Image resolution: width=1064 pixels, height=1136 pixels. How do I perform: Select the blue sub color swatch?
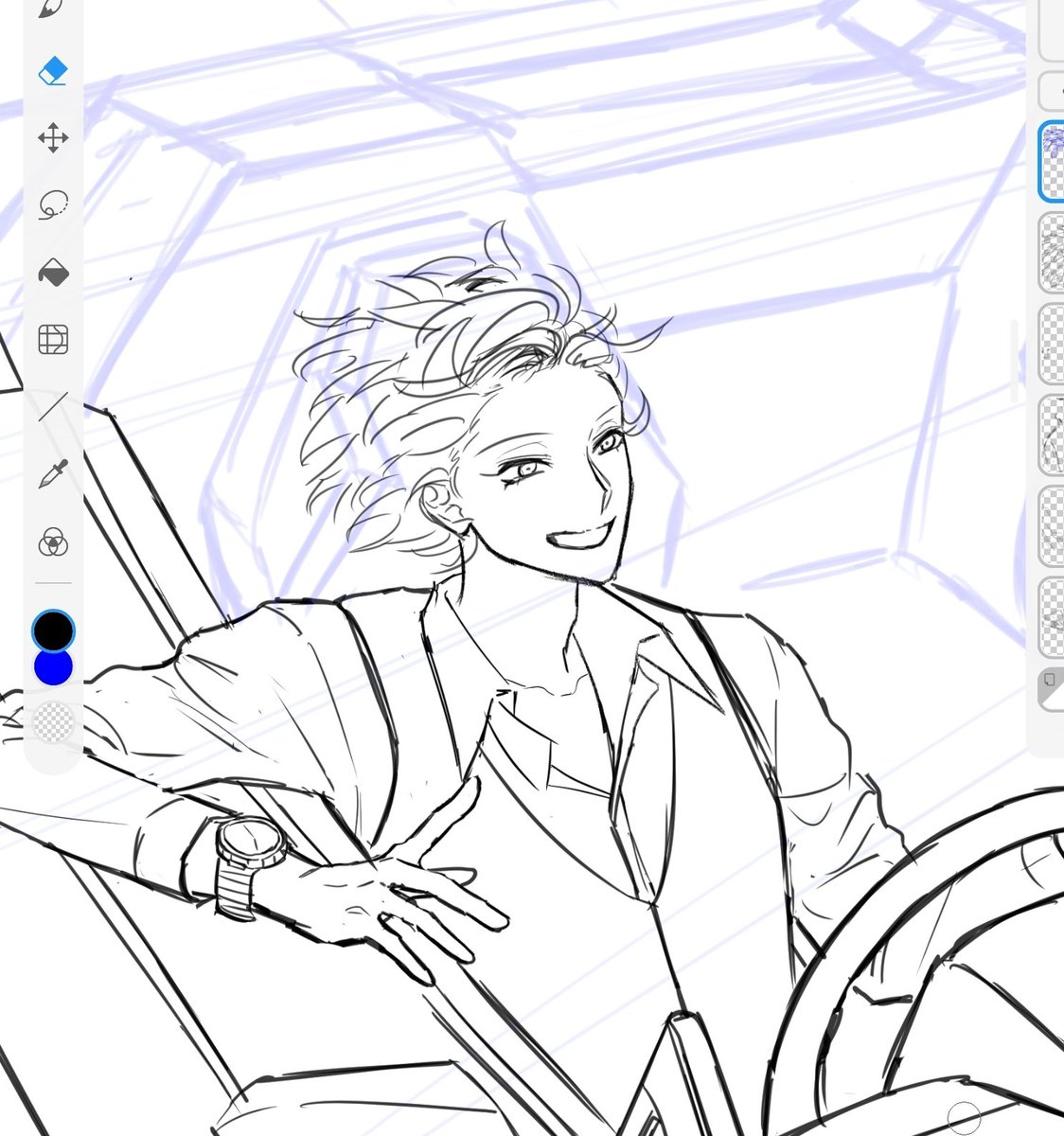(53, 667)
